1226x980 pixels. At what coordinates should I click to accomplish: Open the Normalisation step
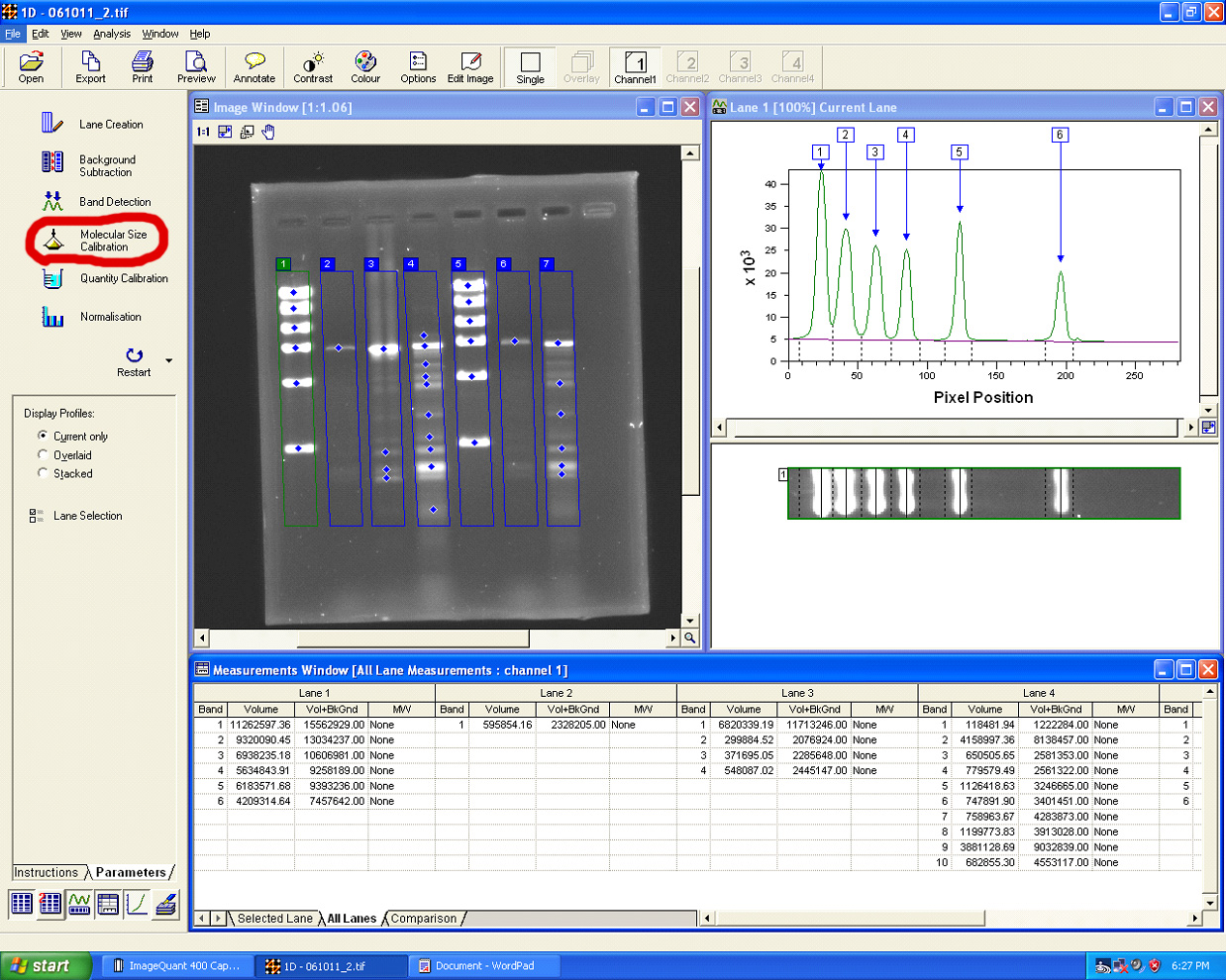pos(91,317)
